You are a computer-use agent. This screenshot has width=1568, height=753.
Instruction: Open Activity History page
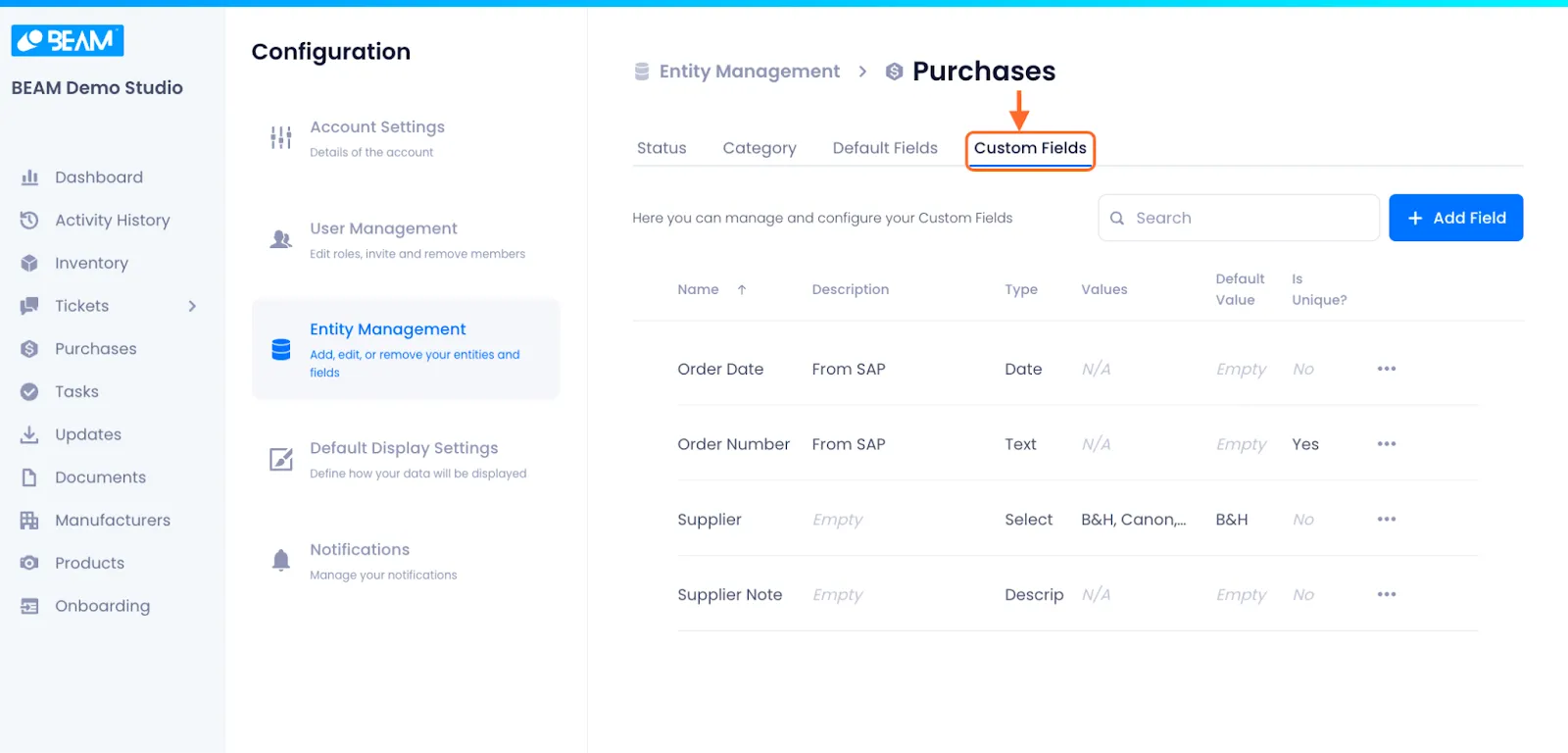113,221
